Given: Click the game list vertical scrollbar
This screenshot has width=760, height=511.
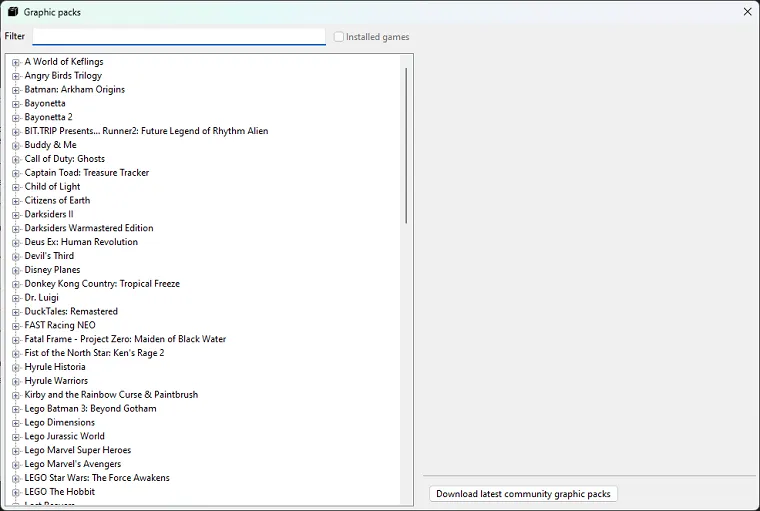Looking at the screenshot, I should pyautogui.click(x=406, y=145).
